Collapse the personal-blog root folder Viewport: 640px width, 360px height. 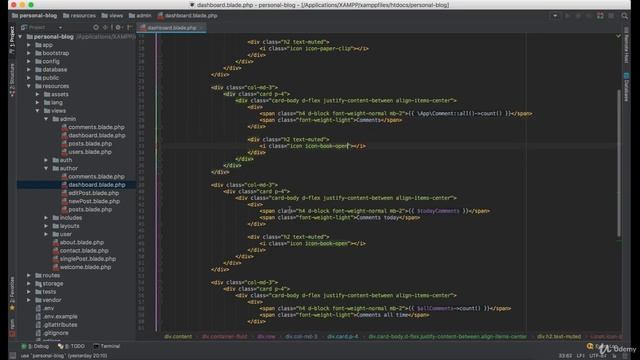click(20, 37)
